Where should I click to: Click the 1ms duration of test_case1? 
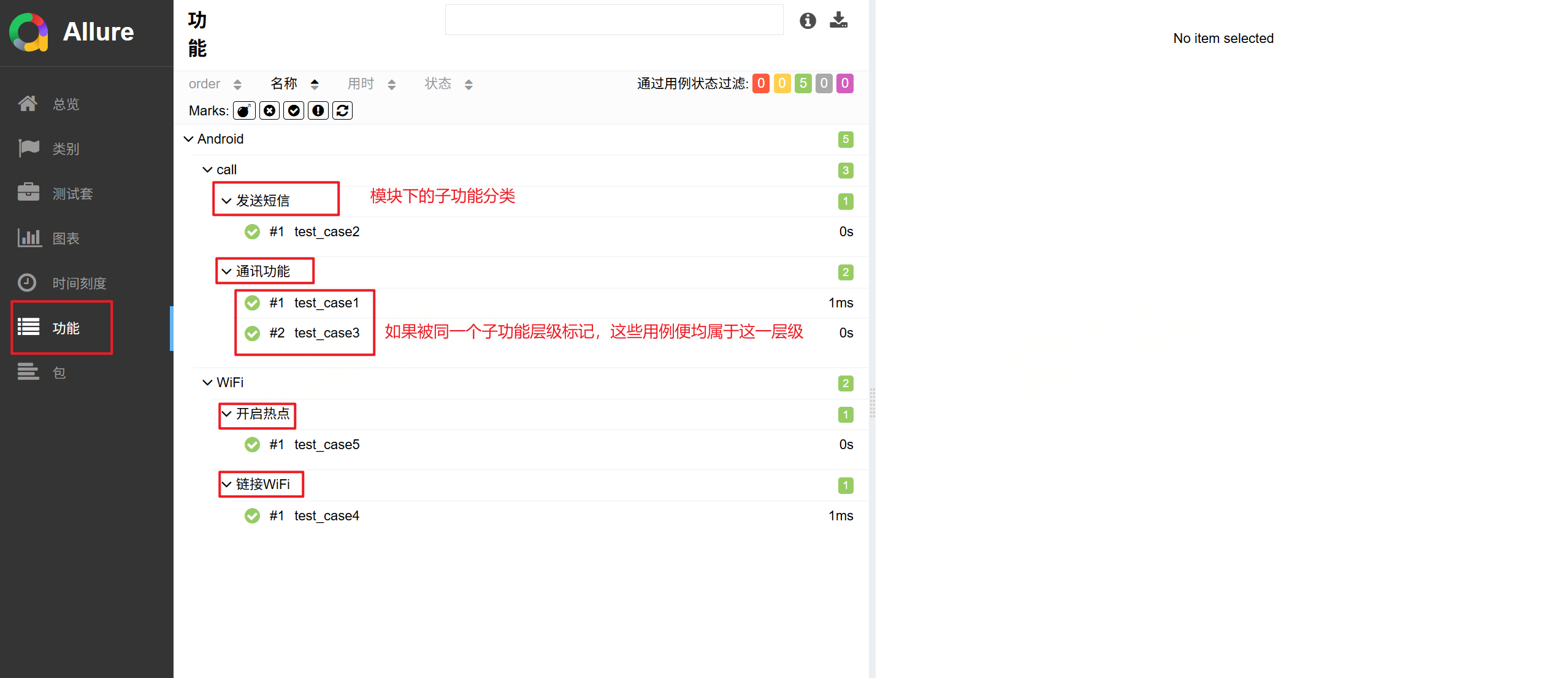(x=841, y=303)
